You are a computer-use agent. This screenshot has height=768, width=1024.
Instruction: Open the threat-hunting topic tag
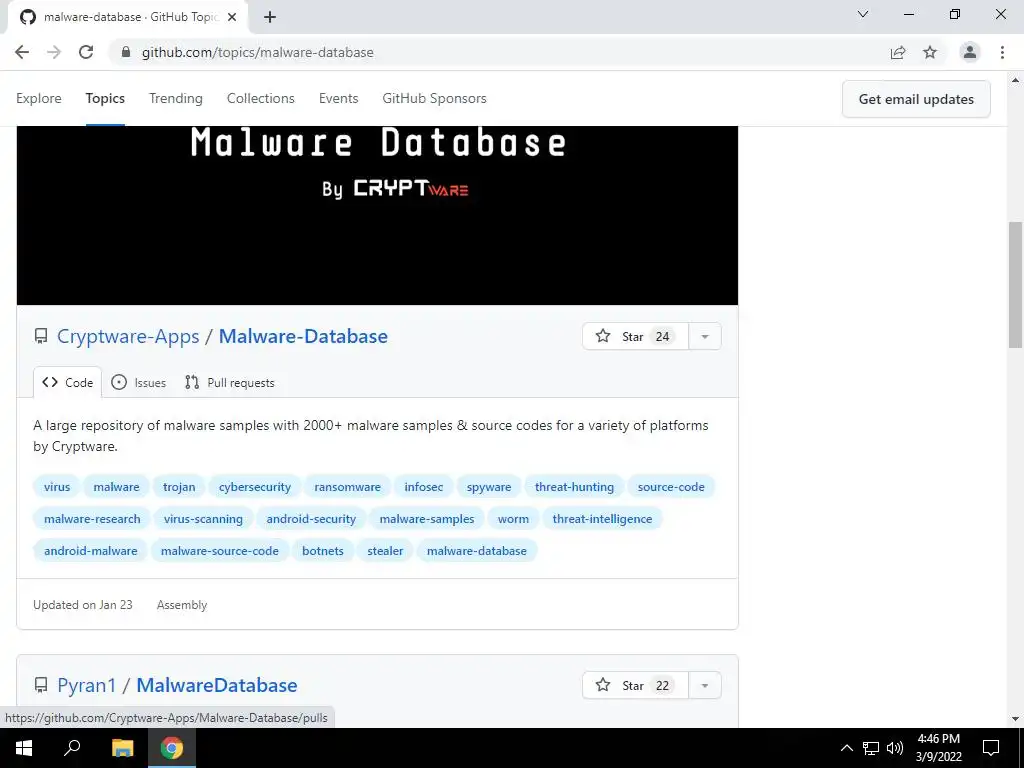574,487
